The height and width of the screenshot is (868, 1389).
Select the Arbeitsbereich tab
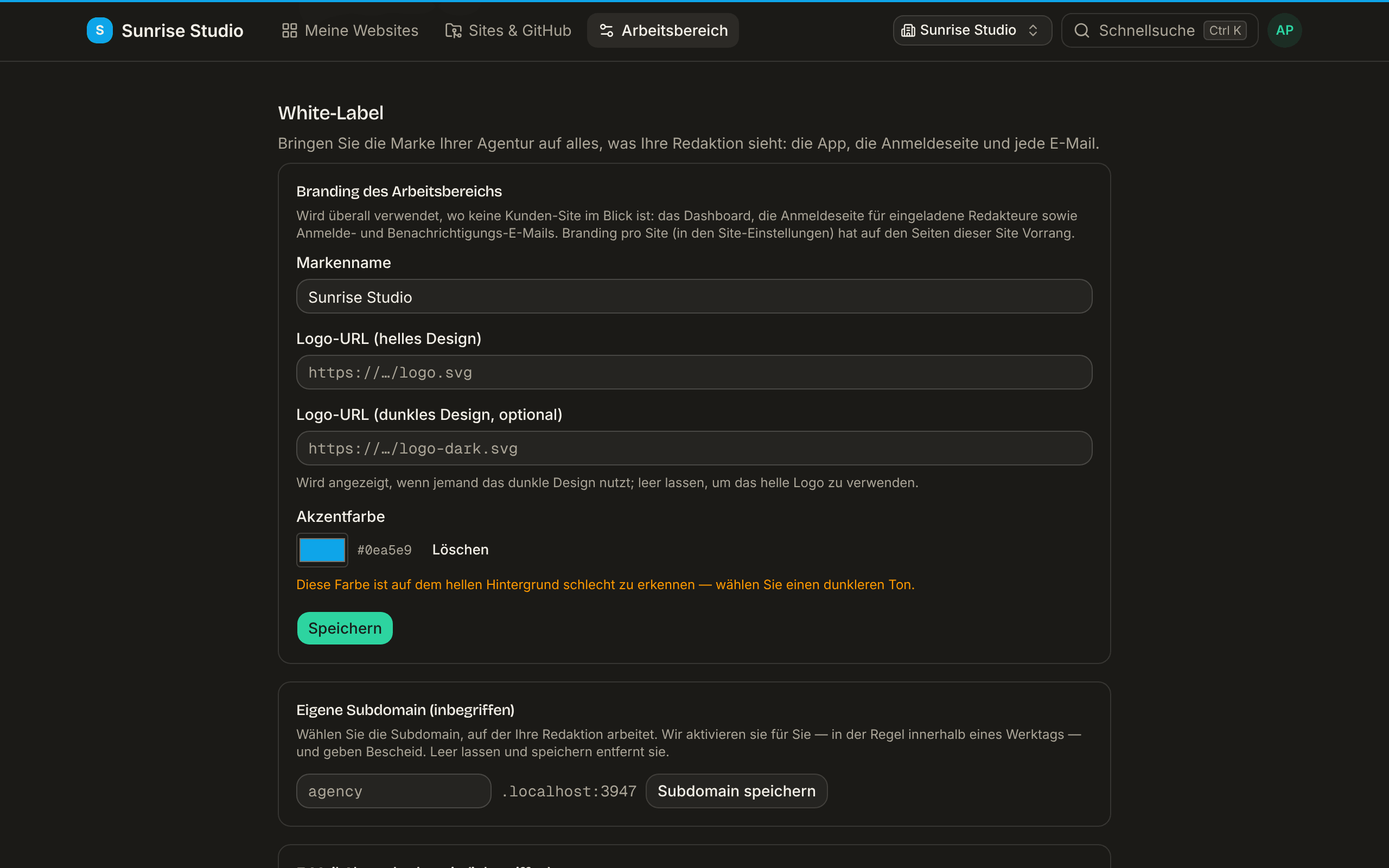pyautogui.click(x=663, y=30)
